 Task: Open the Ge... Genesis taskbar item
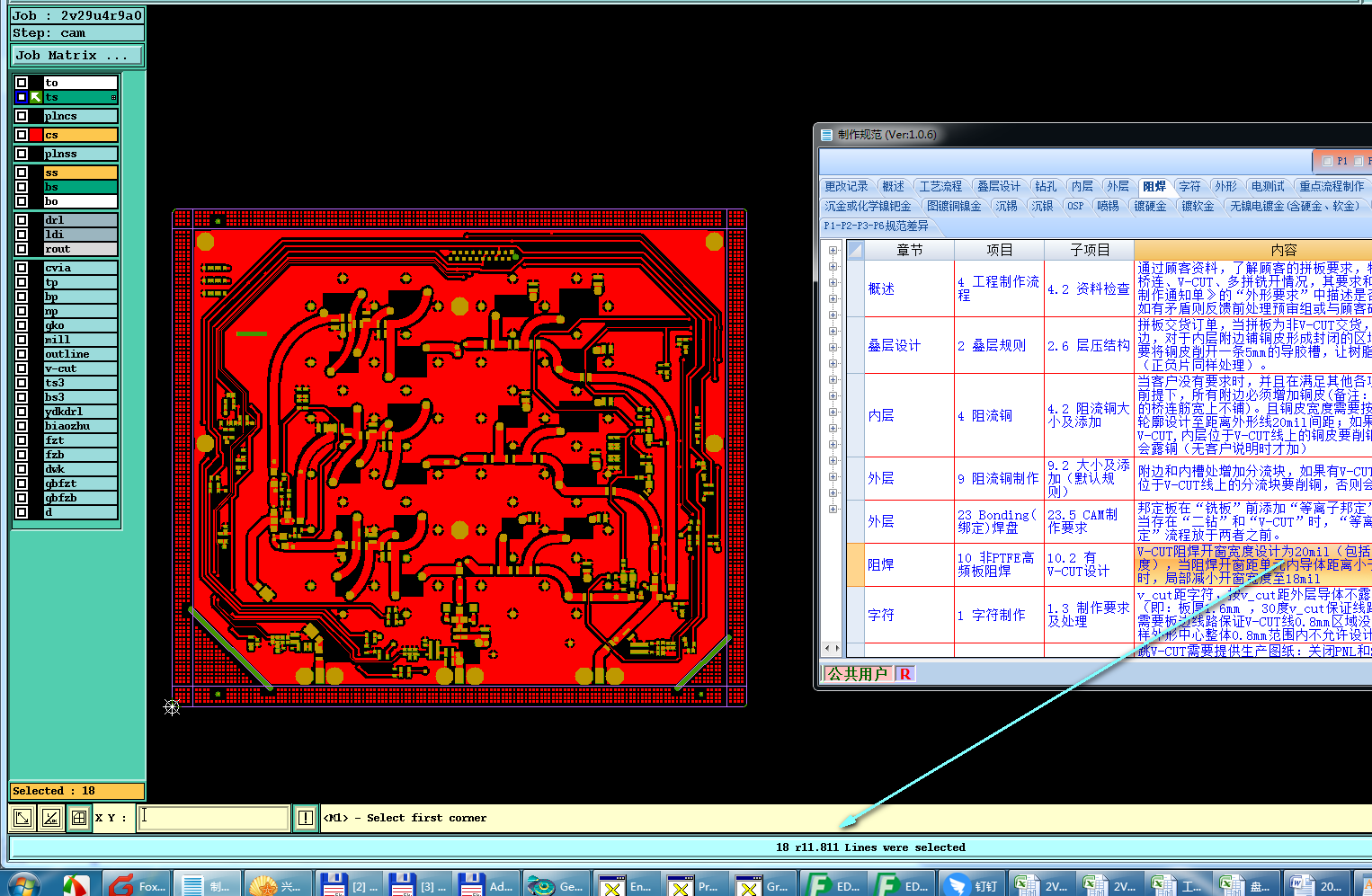pos(557,885)
